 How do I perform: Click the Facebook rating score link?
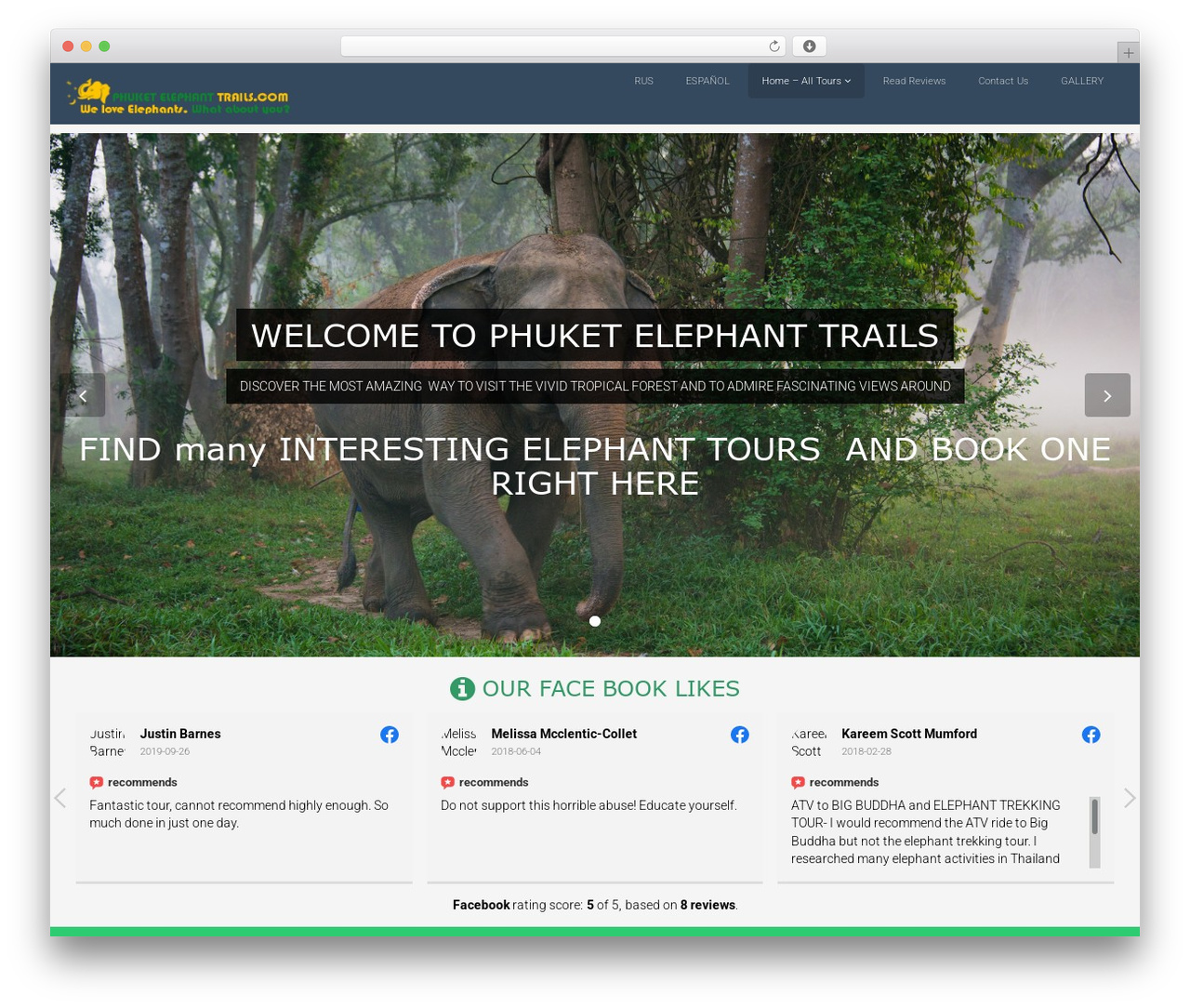[482, 905]
